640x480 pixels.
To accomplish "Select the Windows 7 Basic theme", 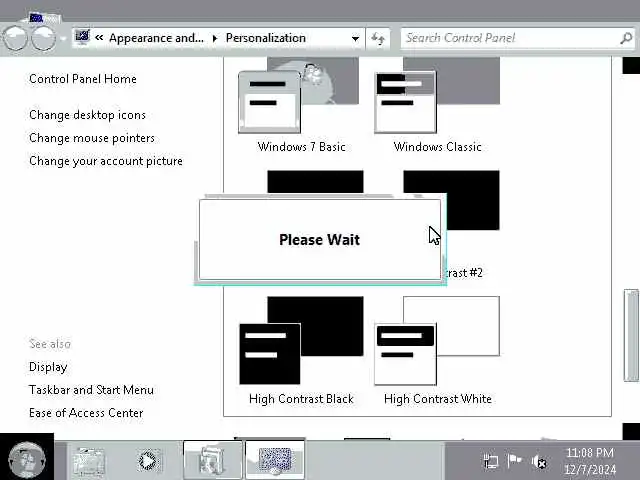I will point(301,104).
